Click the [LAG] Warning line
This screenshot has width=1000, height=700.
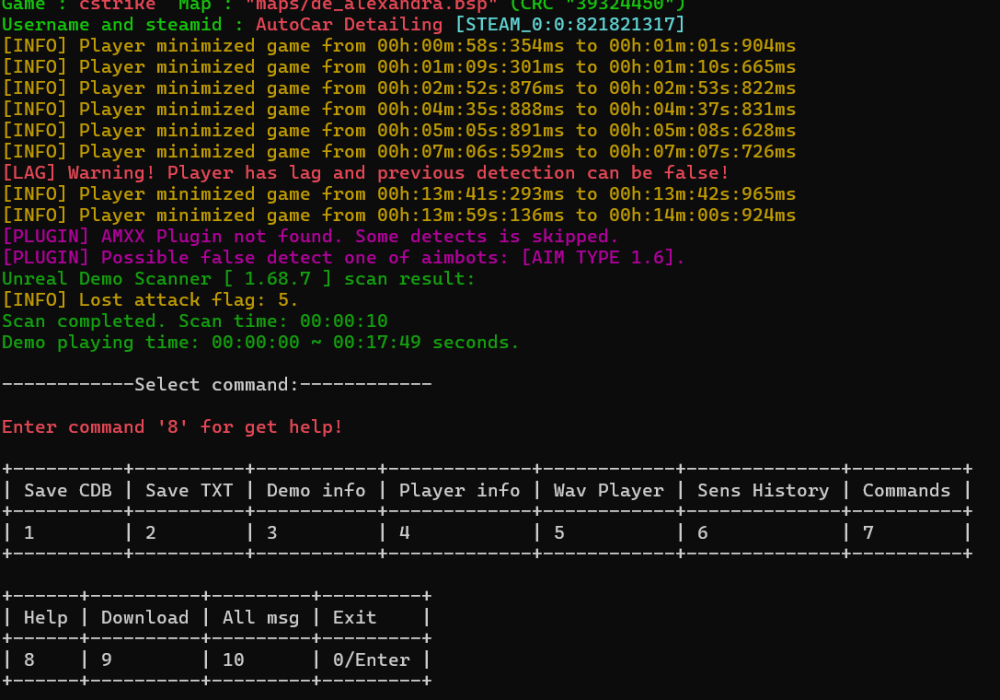pyautogui.click(x=365, y=173)
